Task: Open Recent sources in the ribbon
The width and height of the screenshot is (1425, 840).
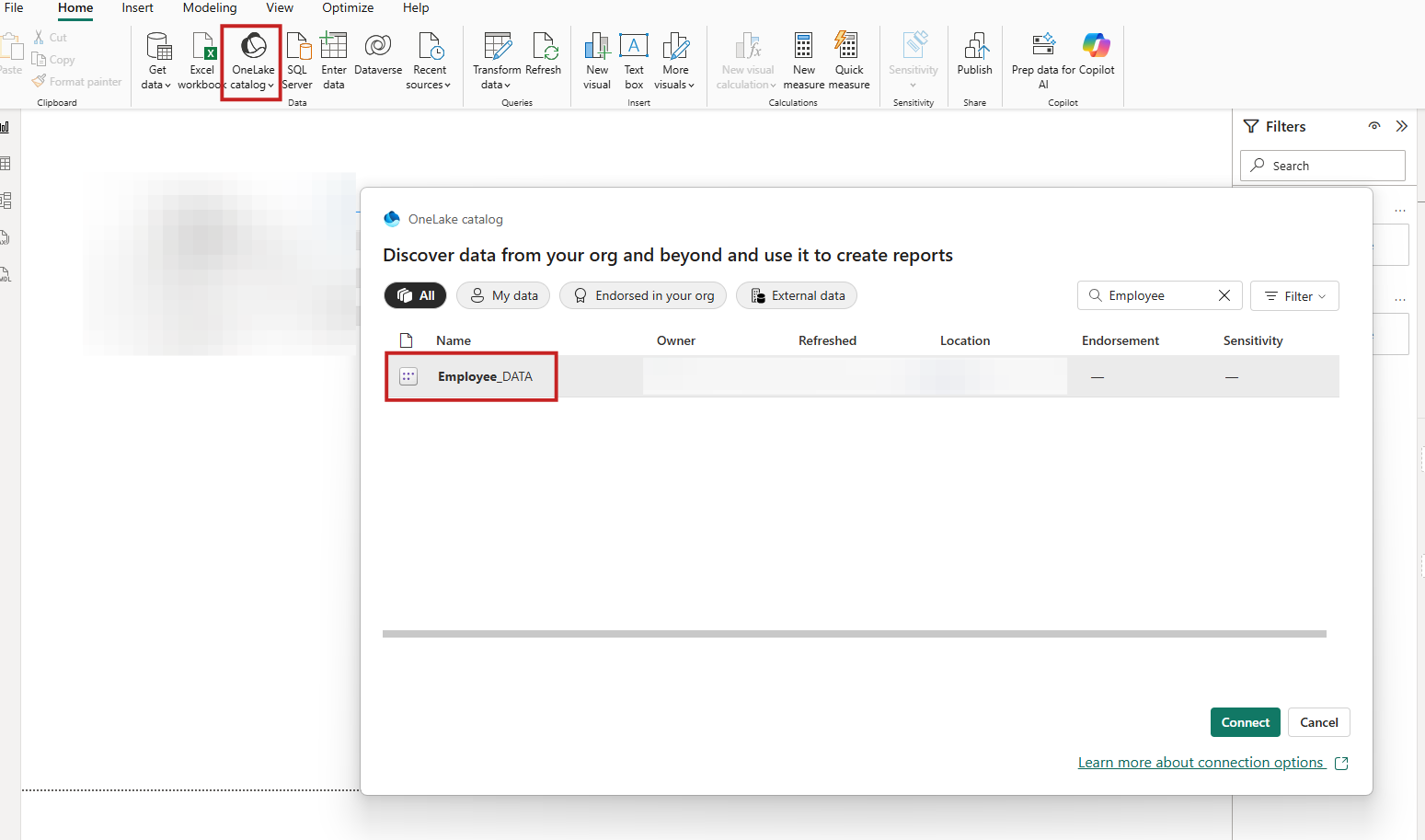Action: pyautogui.click(x=430, y=61)
